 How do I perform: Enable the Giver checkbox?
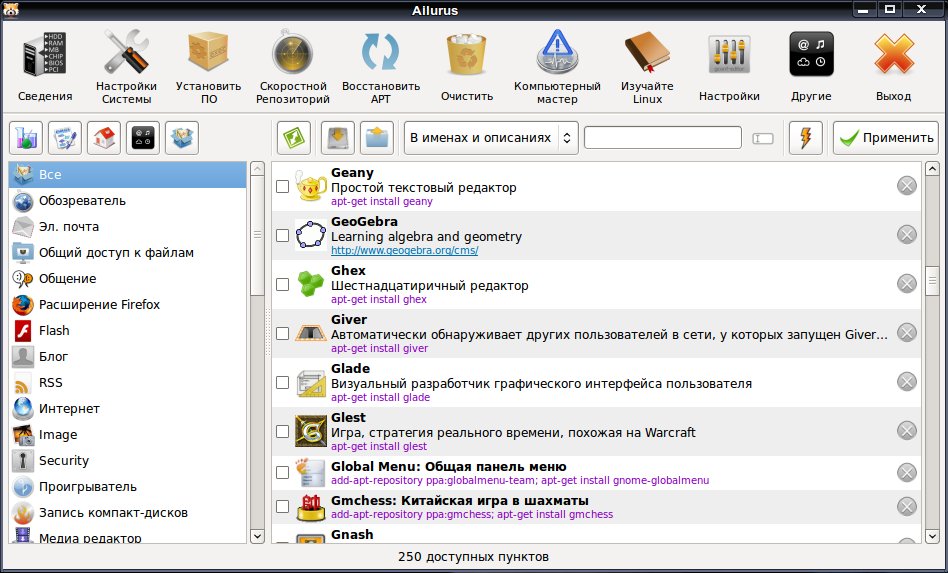tap(282, 333)
